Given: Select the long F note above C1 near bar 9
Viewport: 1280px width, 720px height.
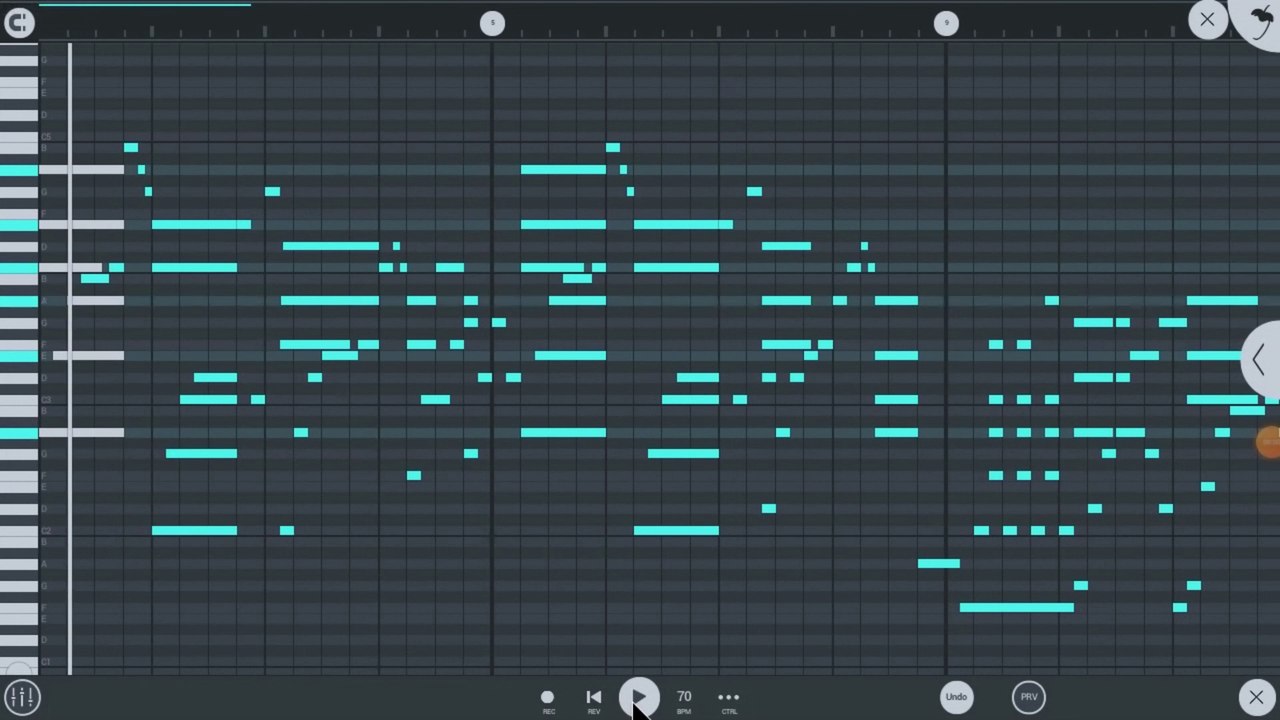Looking at the screenshot, I should pos(1017,607).
